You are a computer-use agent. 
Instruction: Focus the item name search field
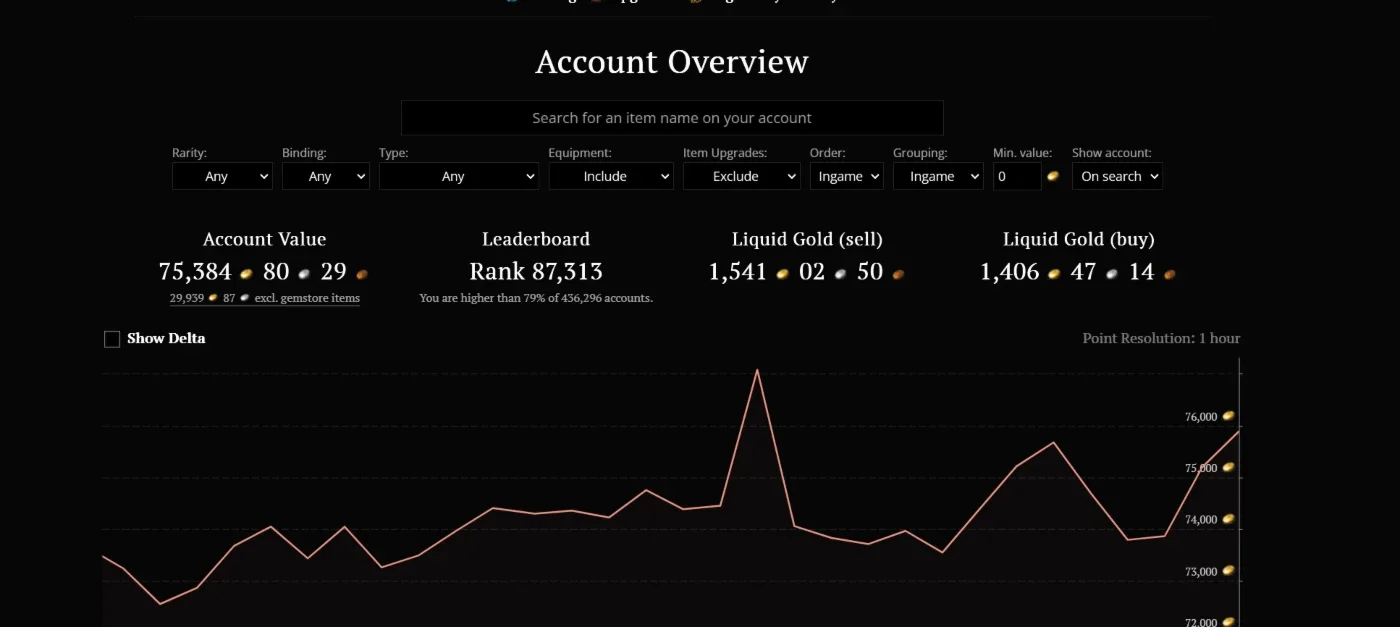coord(672,118)
